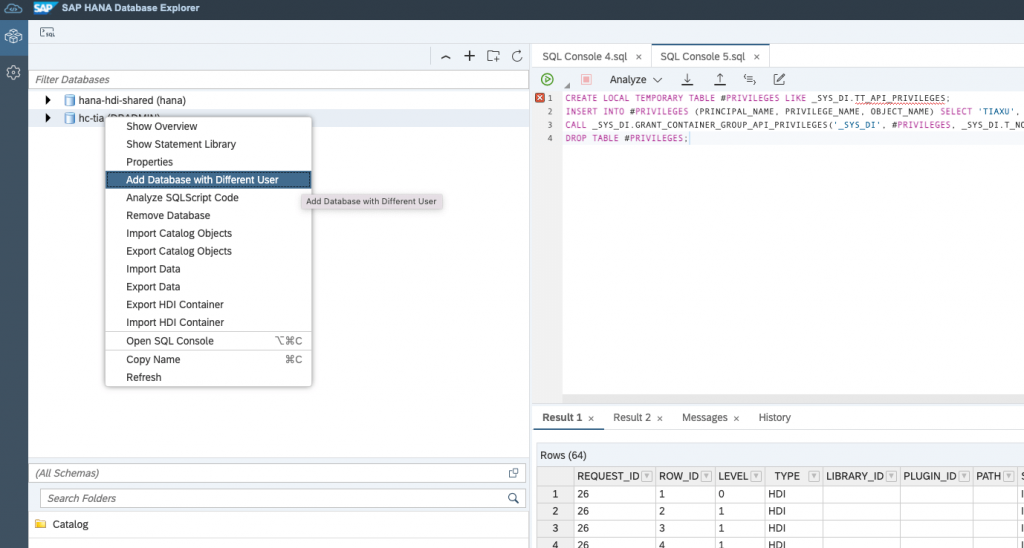Screen dimensions: 1024x548
Task: Open LEVEL column filter dropdown
Action: point(756,476)
